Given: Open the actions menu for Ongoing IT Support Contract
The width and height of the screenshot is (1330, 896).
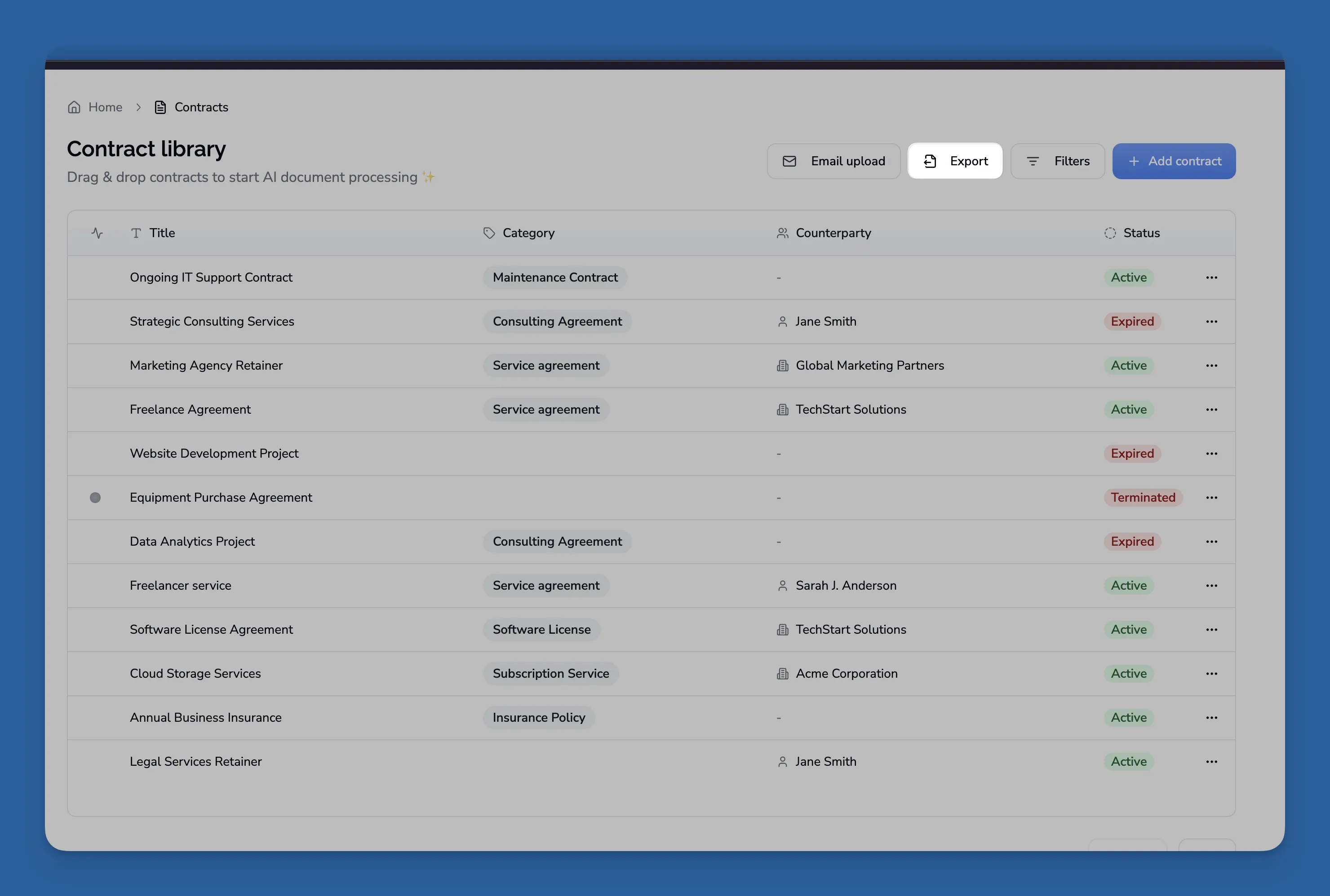Looking at the screenshot, I should click(1212, 277).
